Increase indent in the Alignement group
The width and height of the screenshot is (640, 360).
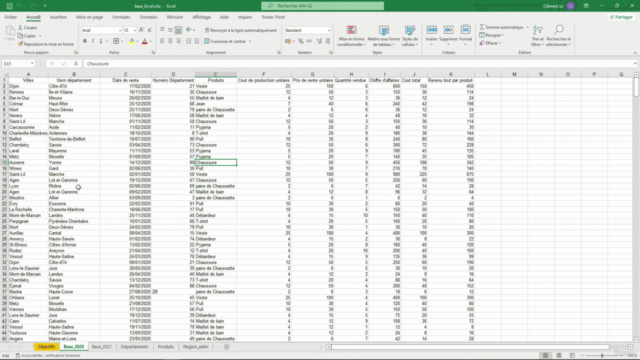click(197, 41)
